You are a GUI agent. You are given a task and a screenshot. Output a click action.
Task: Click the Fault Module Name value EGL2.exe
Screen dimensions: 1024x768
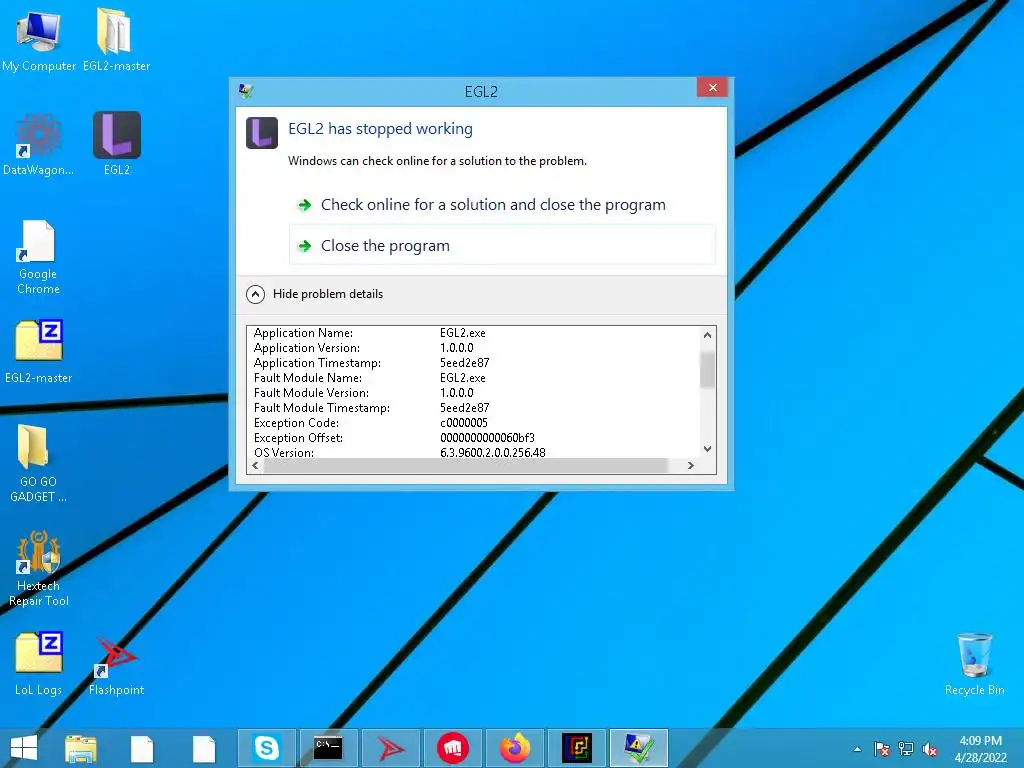tap(462, 378)
